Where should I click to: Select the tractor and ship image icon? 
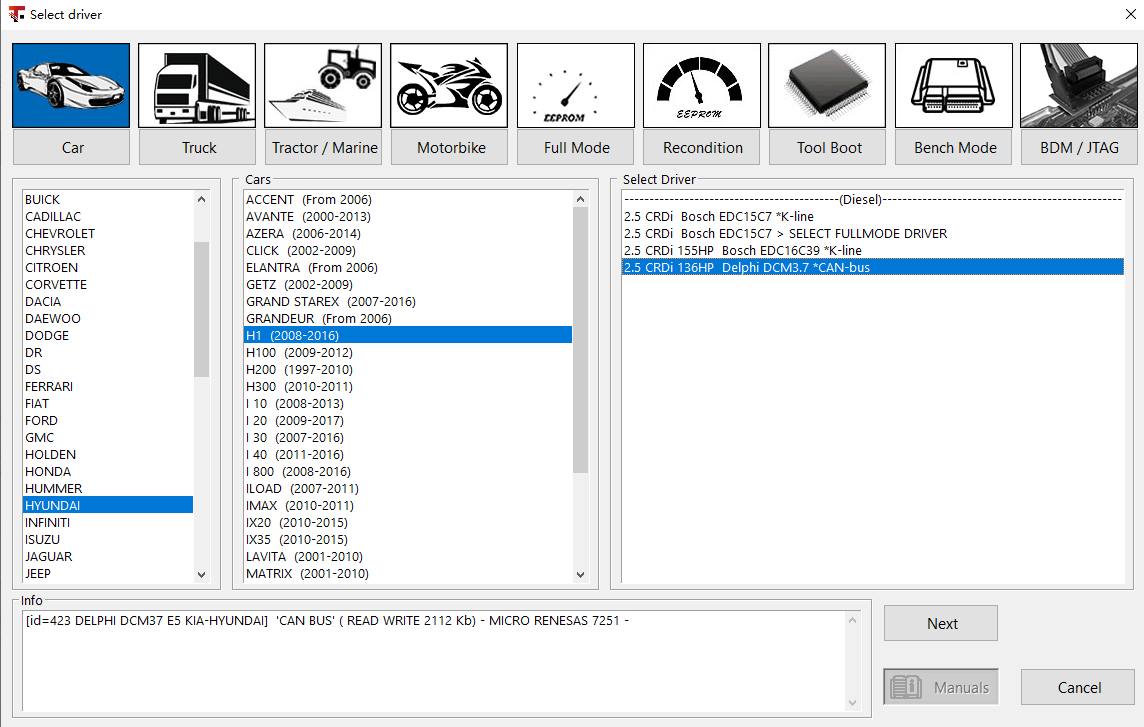[323, 85]
